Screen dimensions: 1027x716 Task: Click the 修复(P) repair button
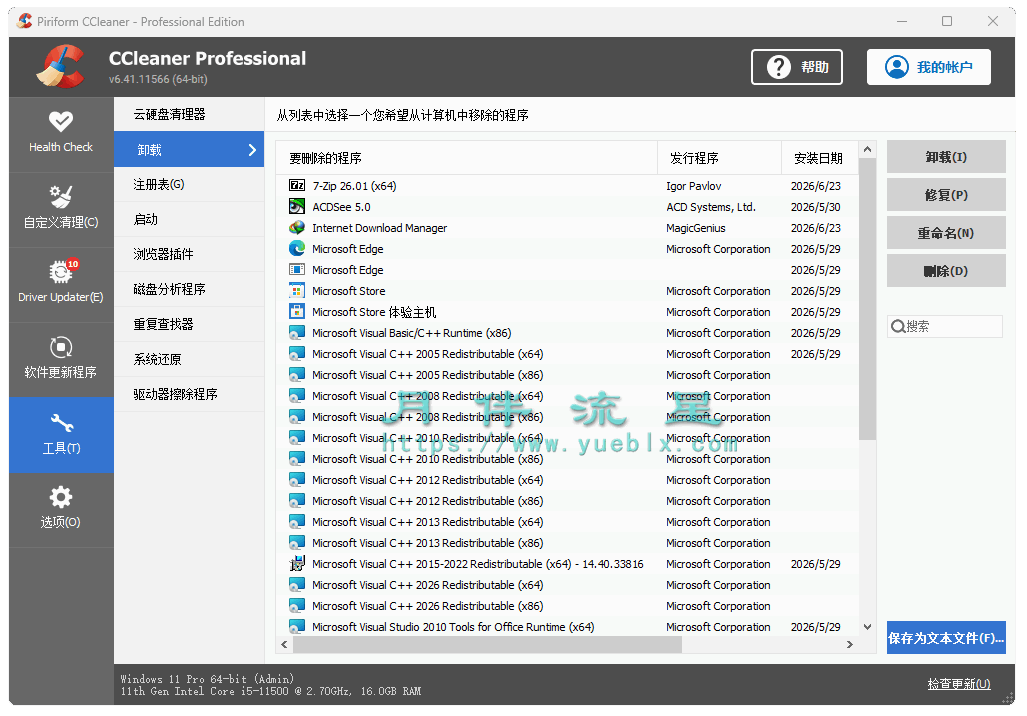tap(946, 195)
